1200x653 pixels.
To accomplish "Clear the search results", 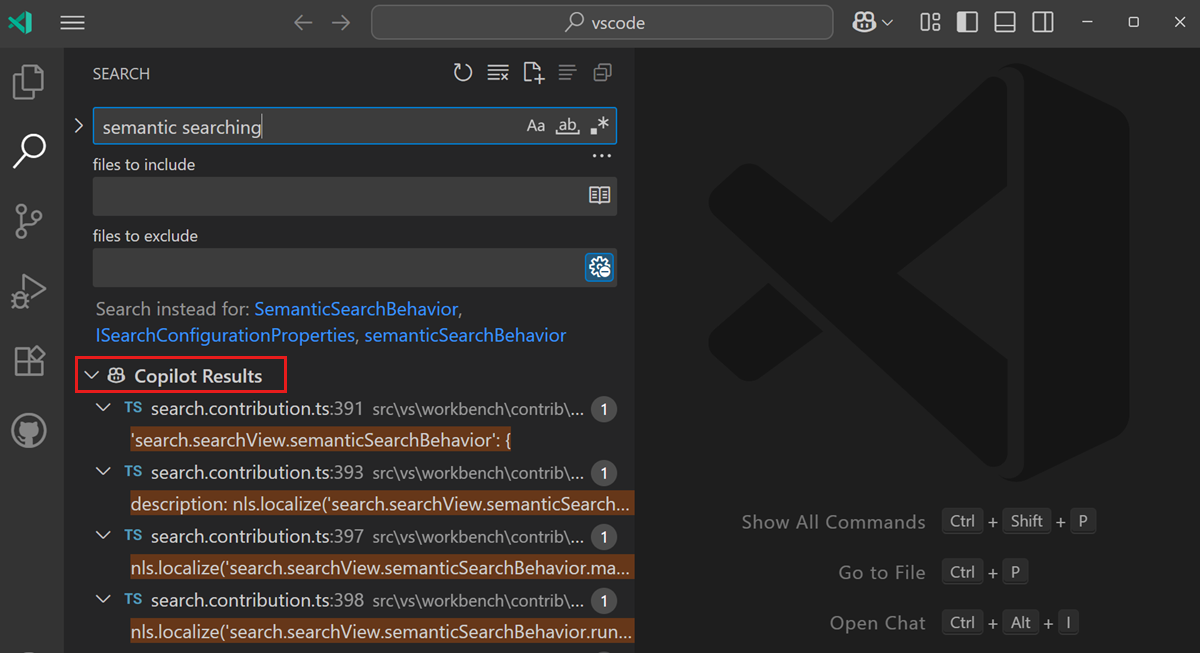I will pyautogui.click(x=498, y=73).
